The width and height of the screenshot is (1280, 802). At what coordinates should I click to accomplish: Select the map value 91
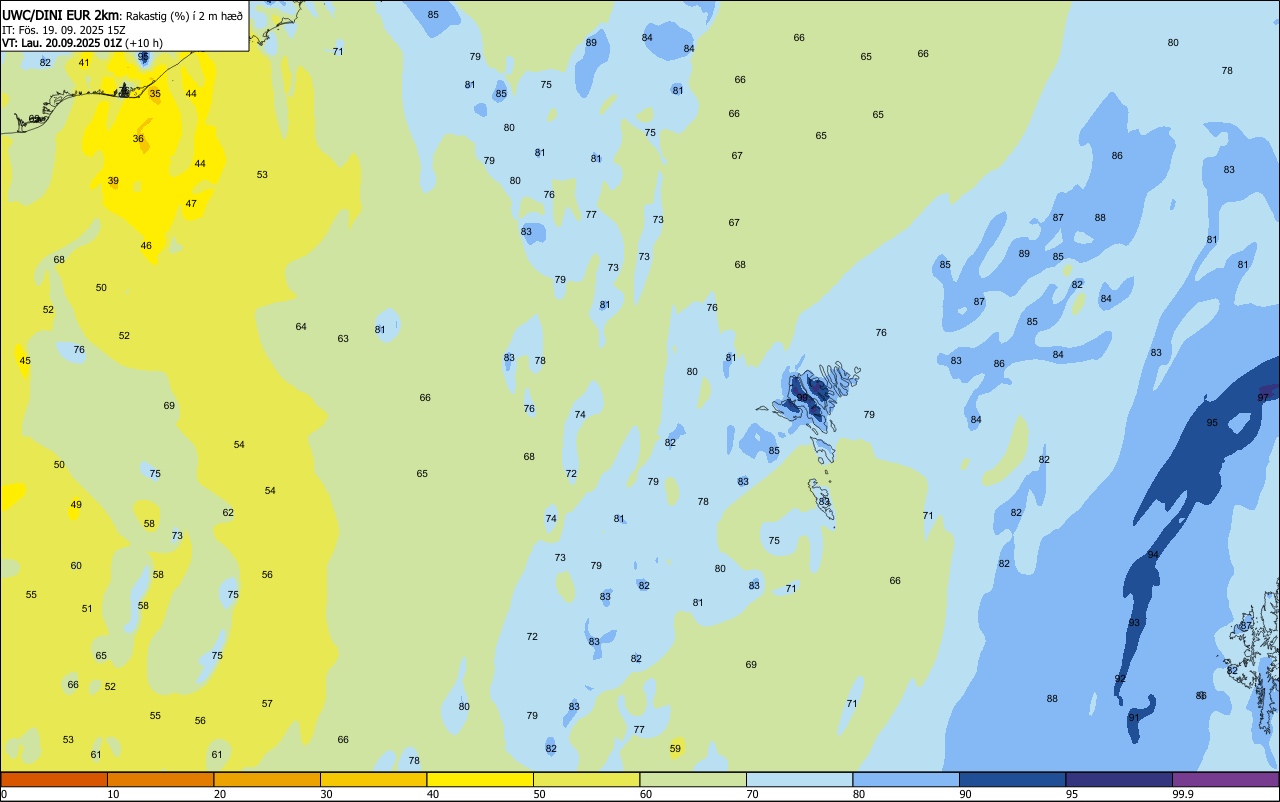tap(1133, 718)
